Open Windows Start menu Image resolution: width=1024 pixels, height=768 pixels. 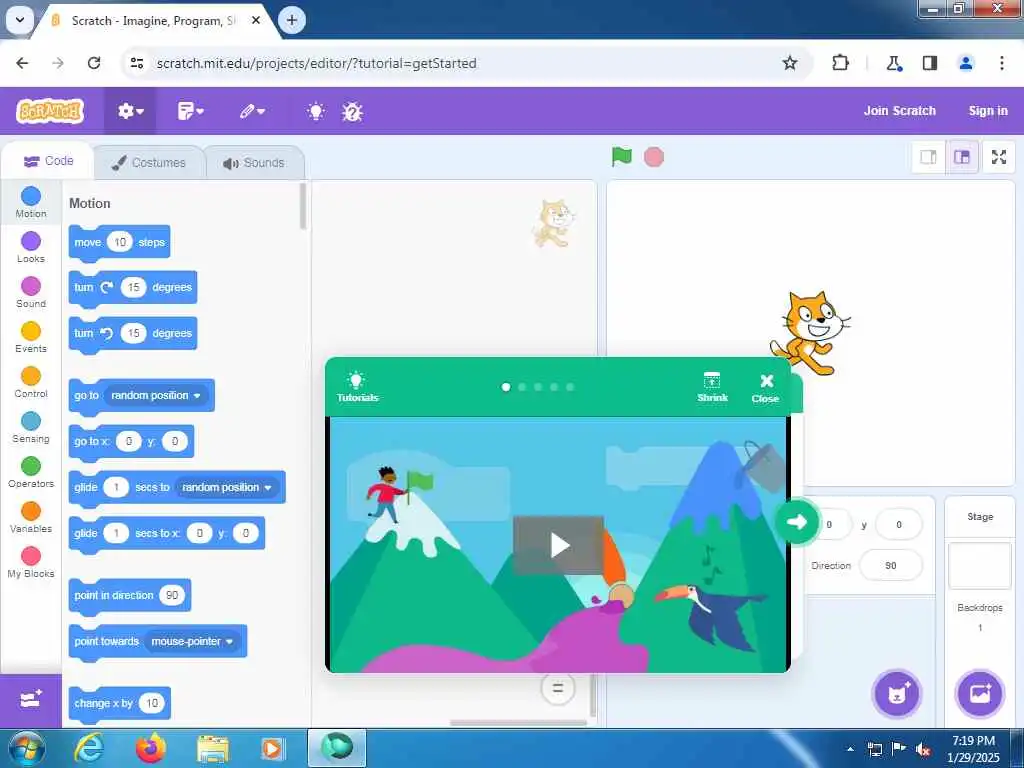pos(26,748)
